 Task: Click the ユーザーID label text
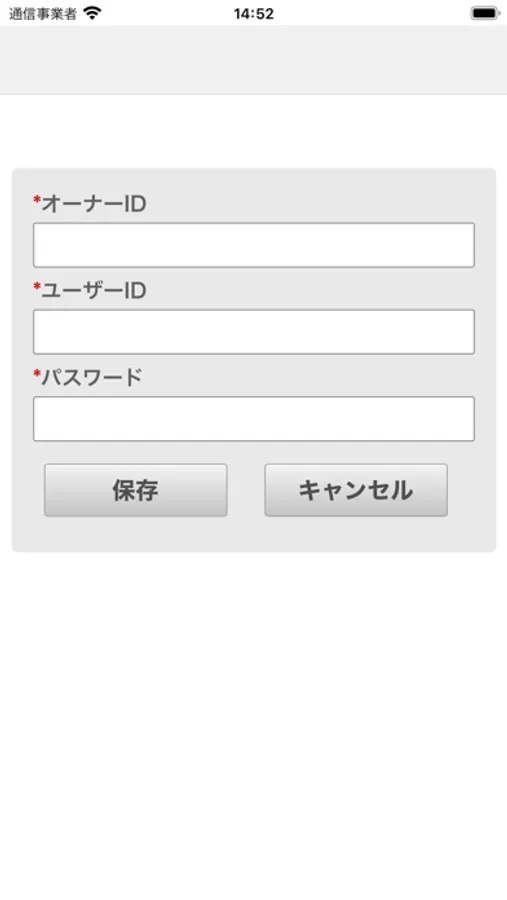pos(94,290)
